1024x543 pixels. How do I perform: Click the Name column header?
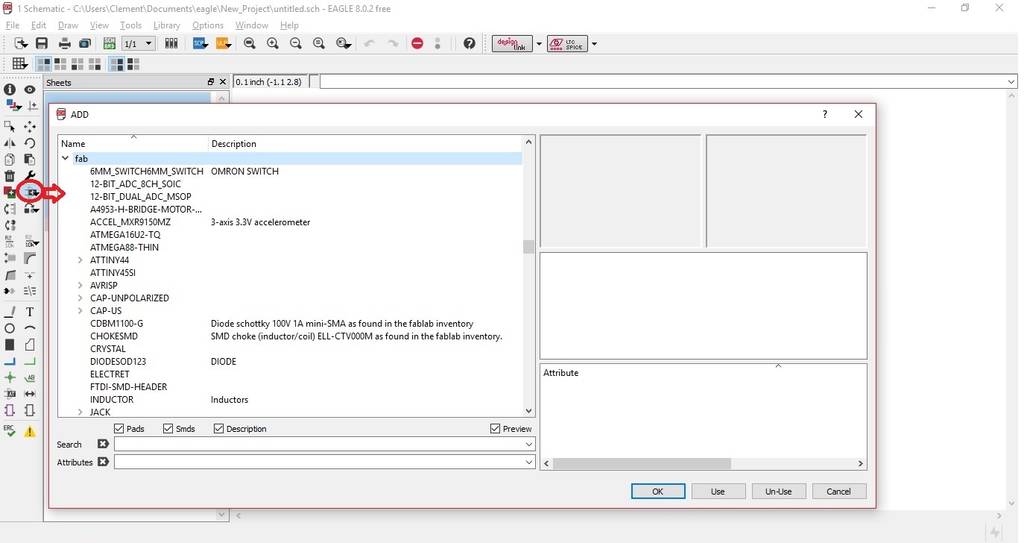[133, 144]
